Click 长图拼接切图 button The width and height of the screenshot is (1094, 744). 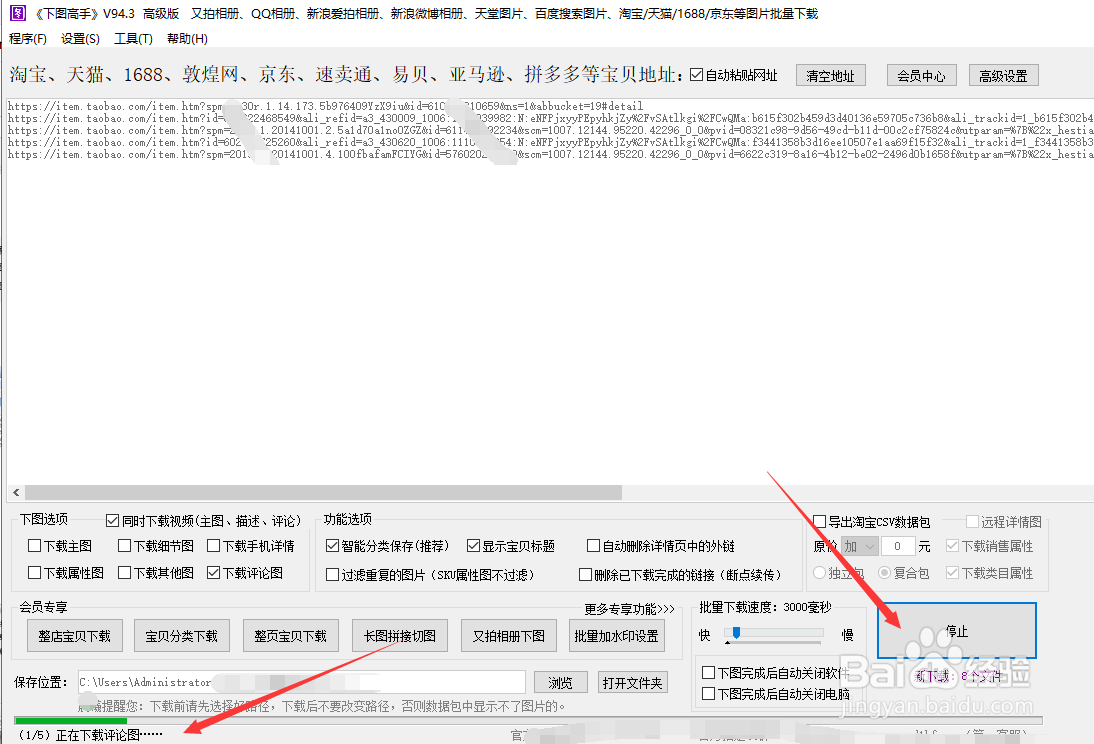(x=400, y=636)
